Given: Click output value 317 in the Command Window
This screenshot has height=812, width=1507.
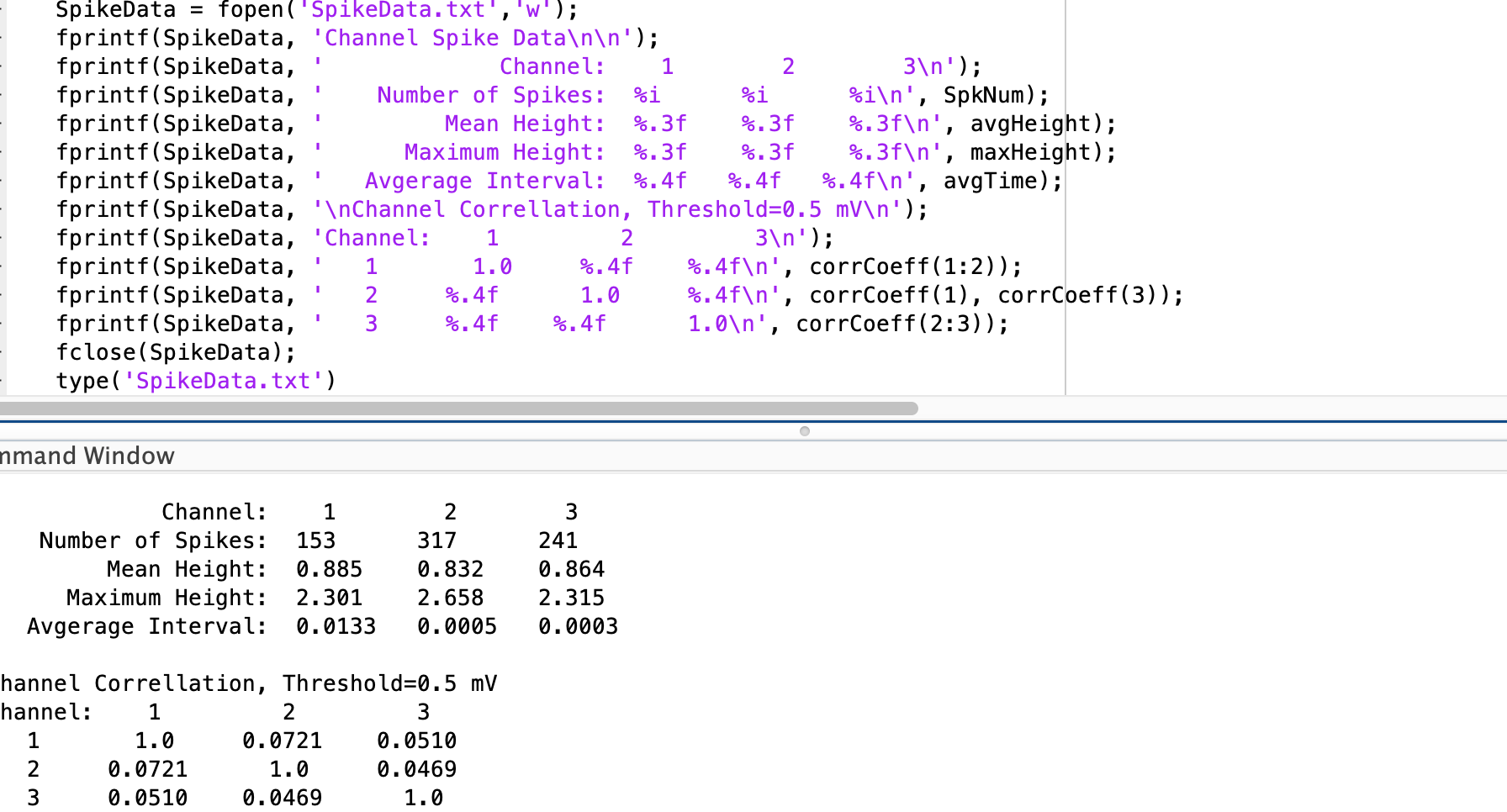Looking at the screenshot, I should [437, 541].
